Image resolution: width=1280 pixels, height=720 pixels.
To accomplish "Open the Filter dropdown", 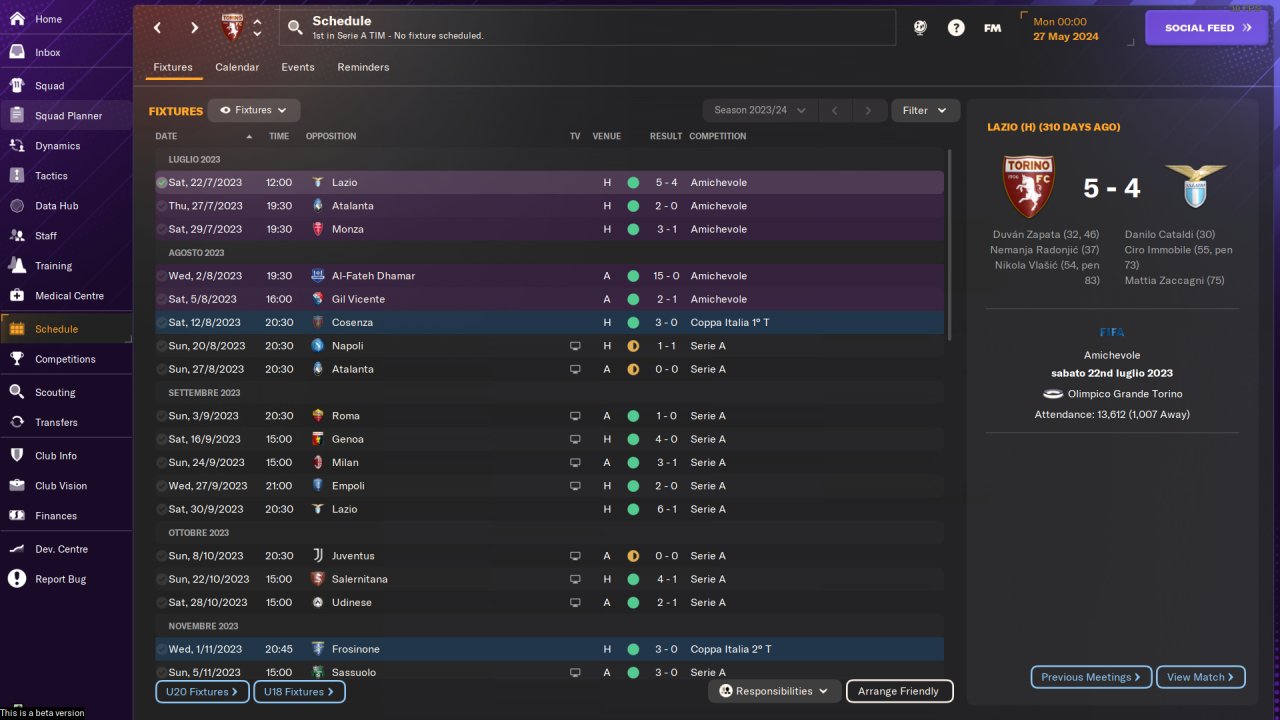I will point(925,111).
